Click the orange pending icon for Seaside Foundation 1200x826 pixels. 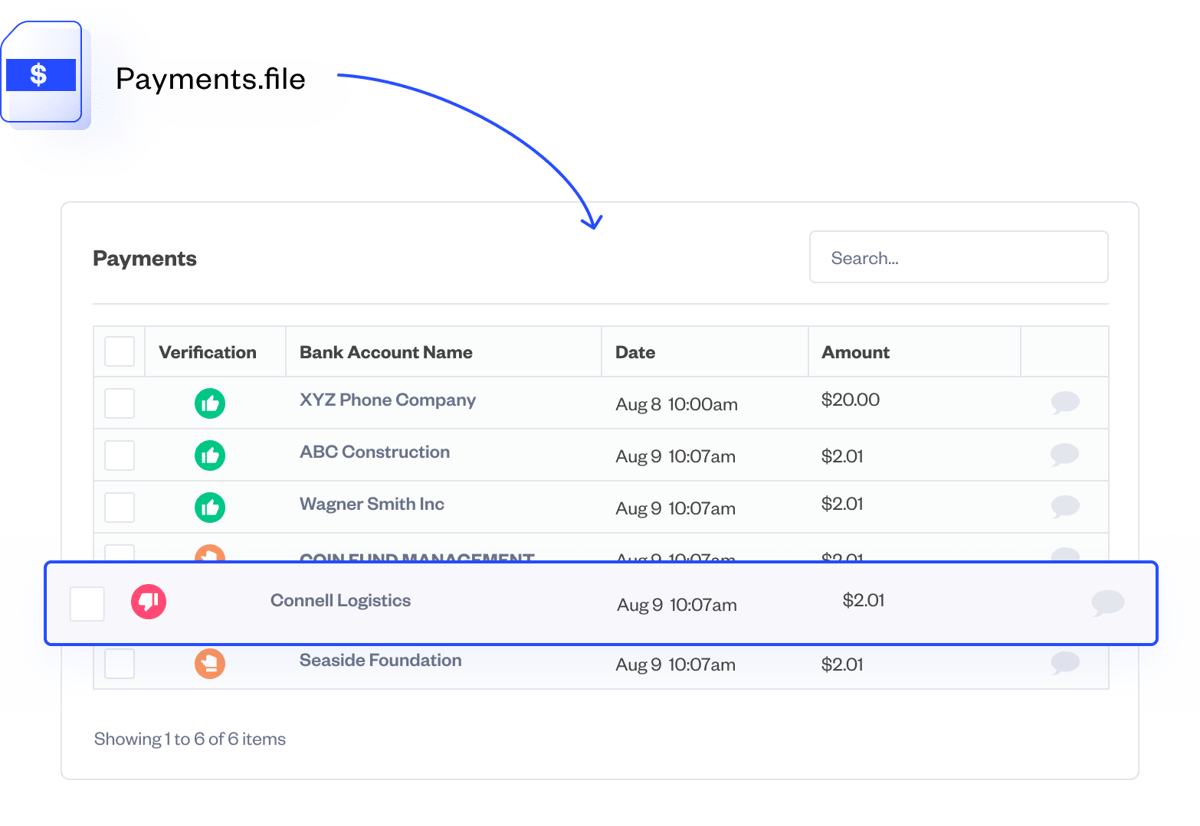point(210,663)
